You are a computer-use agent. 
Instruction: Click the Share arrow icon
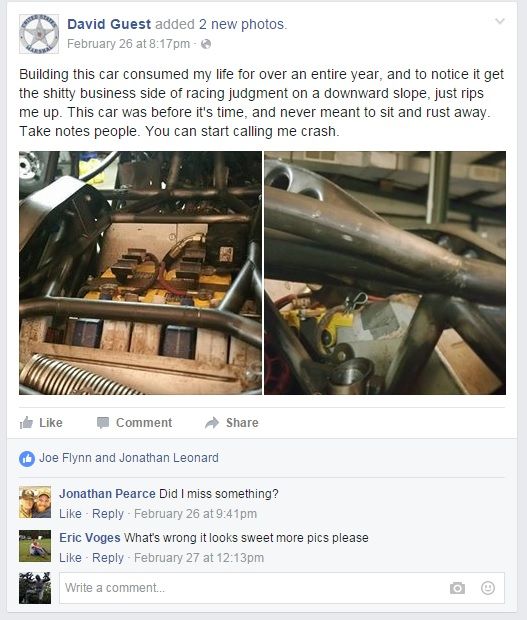(x=212, y=423)
